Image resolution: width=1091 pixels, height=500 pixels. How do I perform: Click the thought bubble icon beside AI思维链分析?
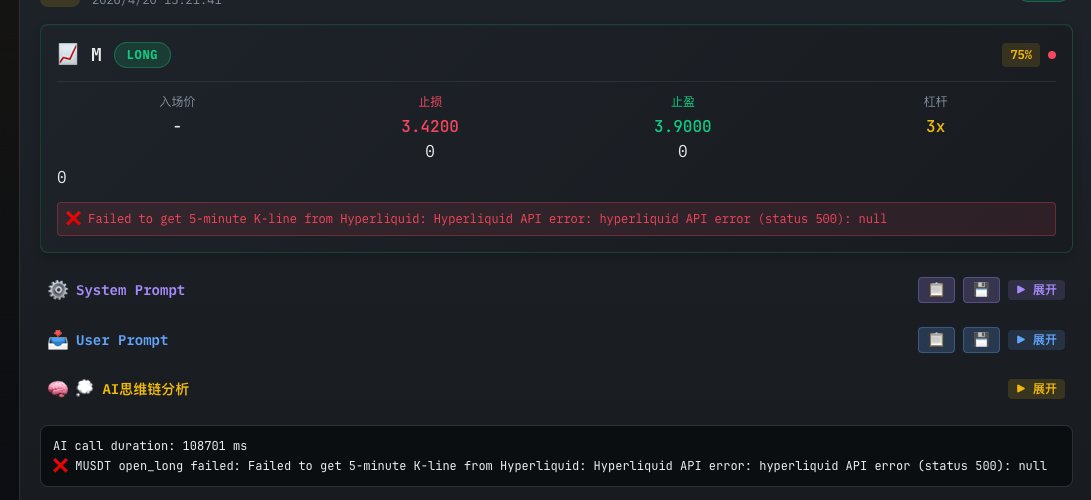click(84, 387)
